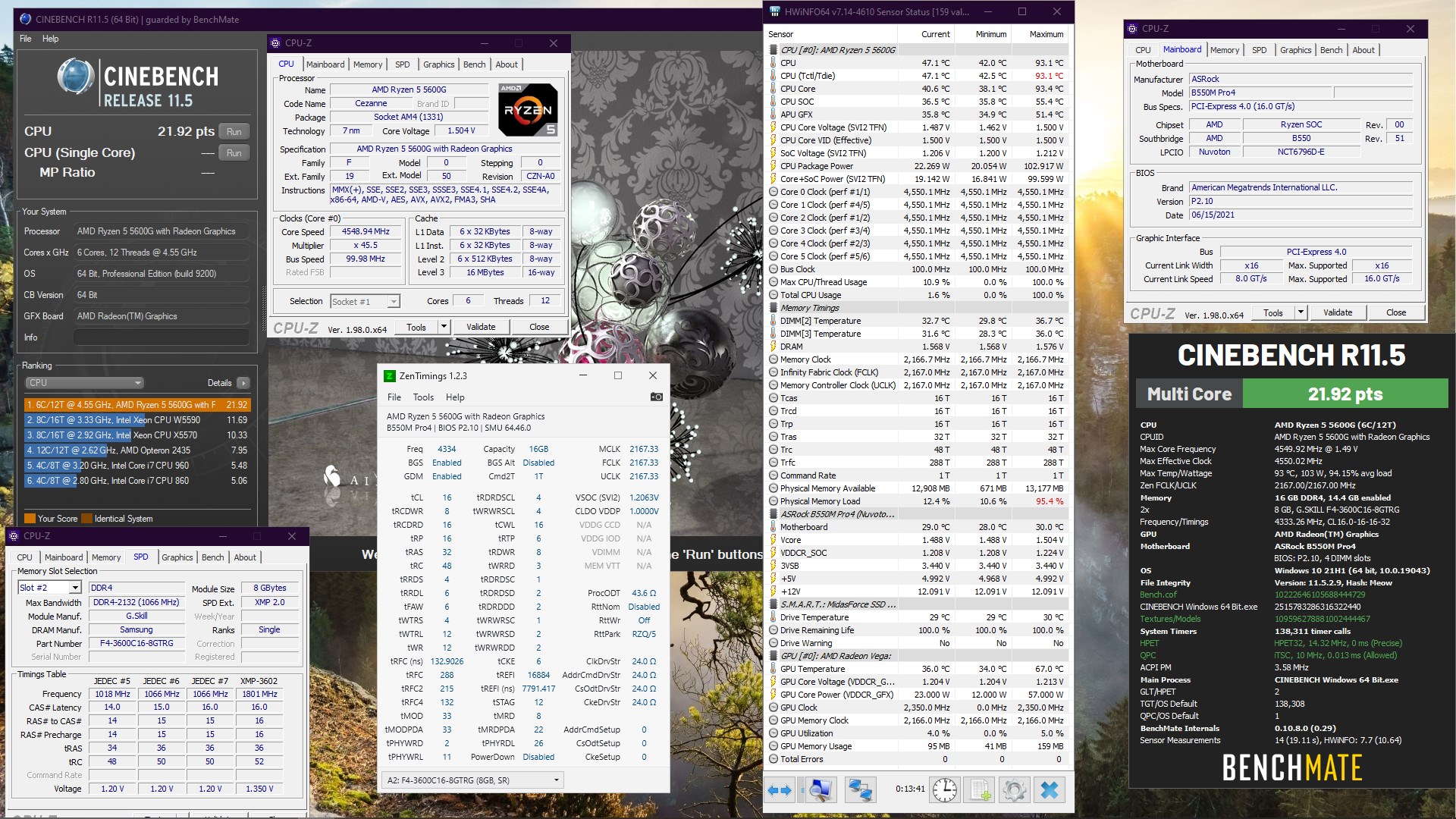Select Drive Remaining Life sensor row

(x=917, y=630)
